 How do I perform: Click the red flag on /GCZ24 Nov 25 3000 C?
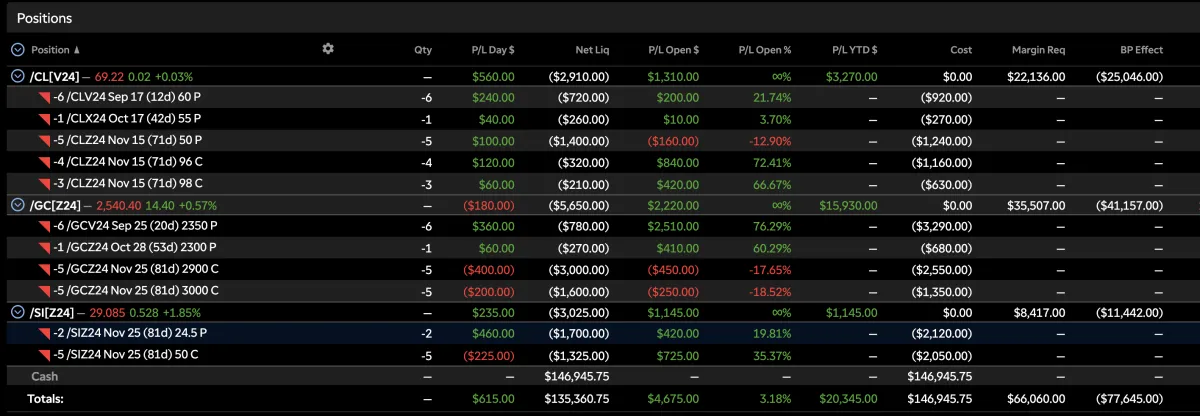44,290
